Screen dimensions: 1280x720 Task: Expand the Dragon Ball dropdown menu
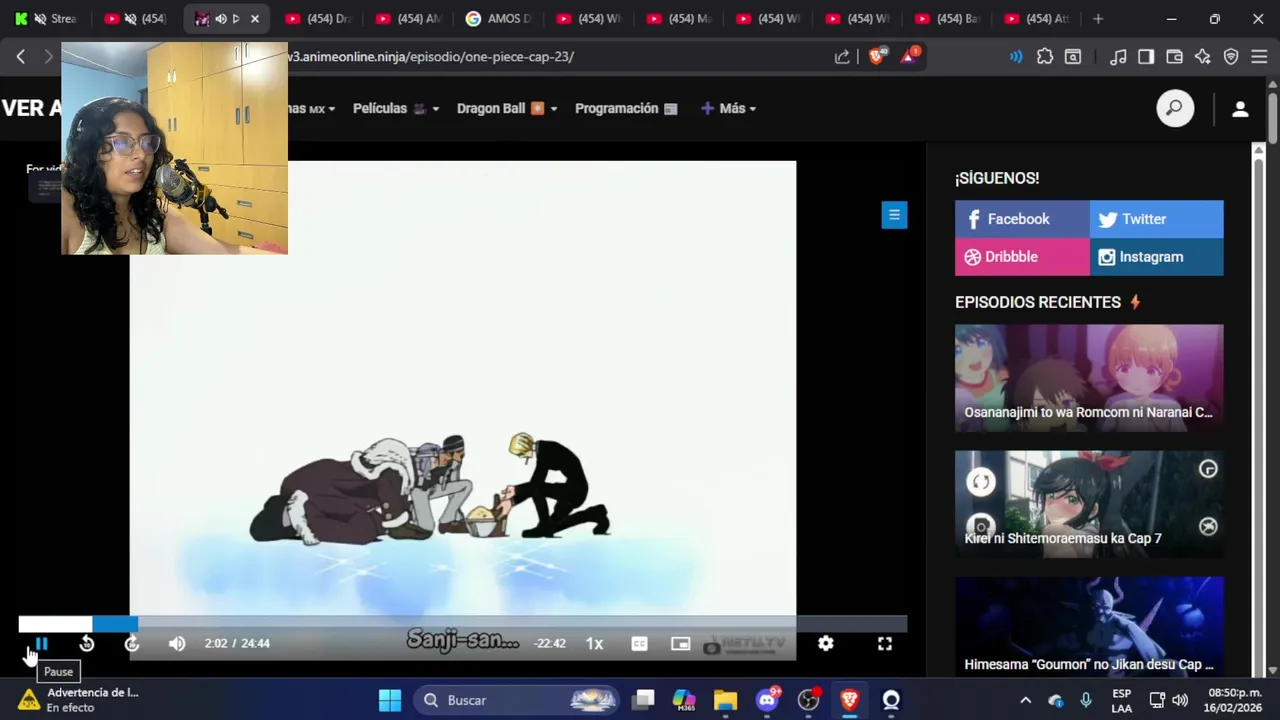[x=507, y=108]
